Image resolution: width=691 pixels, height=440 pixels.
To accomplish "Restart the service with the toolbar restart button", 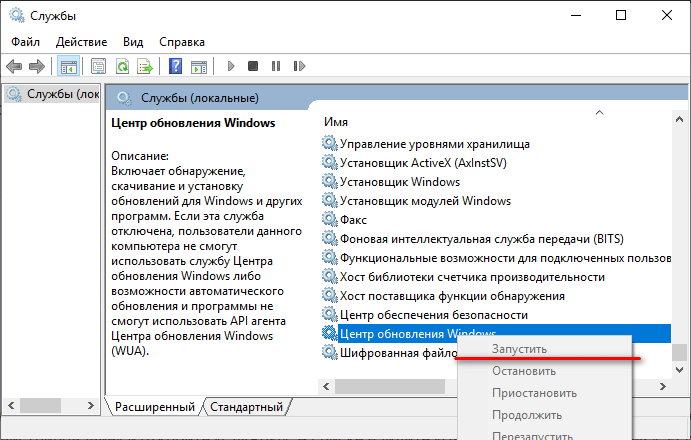I will (299, 66).
